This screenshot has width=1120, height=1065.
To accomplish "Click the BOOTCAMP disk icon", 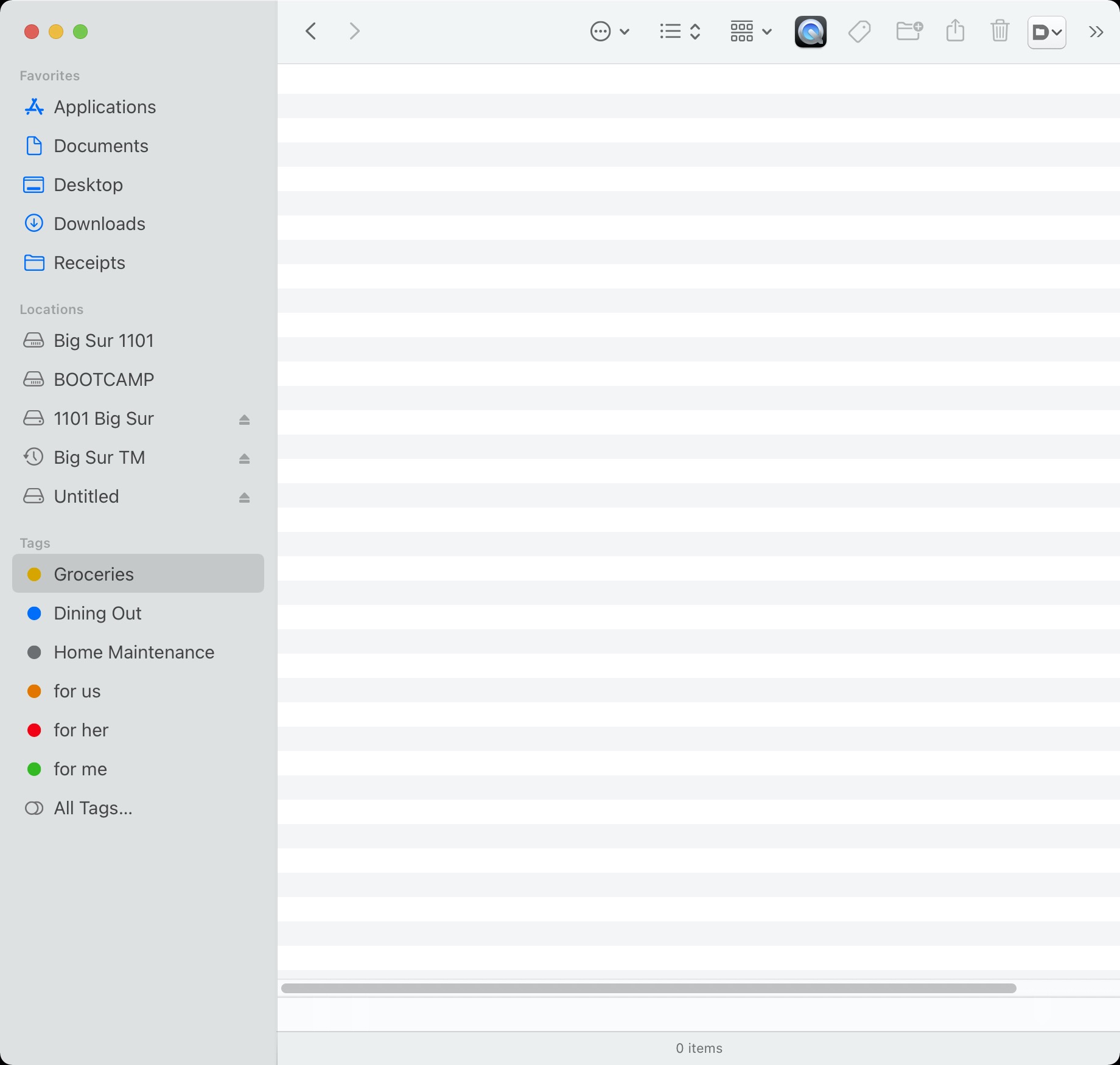I will pos(33,380).
